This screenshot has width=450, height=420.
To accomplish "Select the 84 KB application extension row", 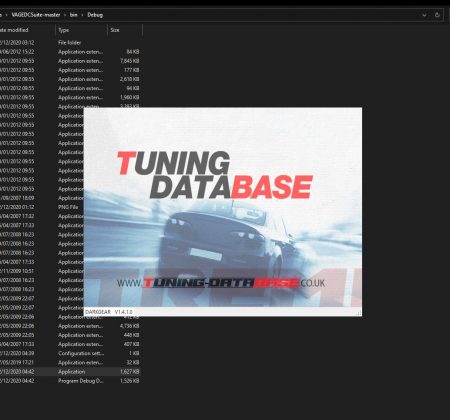I will [x=70, y=52].
